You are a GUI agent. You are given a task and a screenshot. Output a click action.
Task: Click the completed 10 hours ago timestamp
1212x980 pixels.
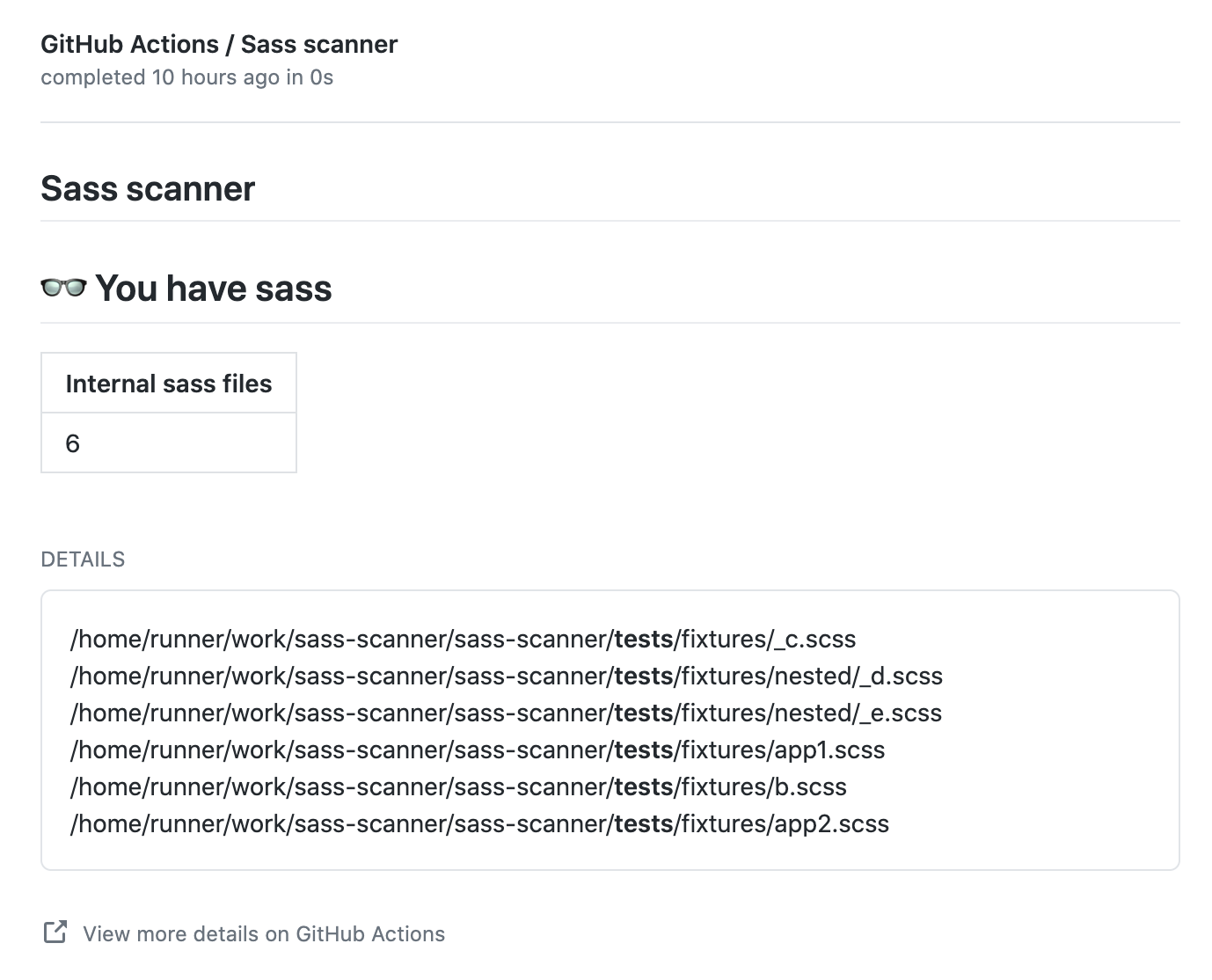click(x=186, y=77)
